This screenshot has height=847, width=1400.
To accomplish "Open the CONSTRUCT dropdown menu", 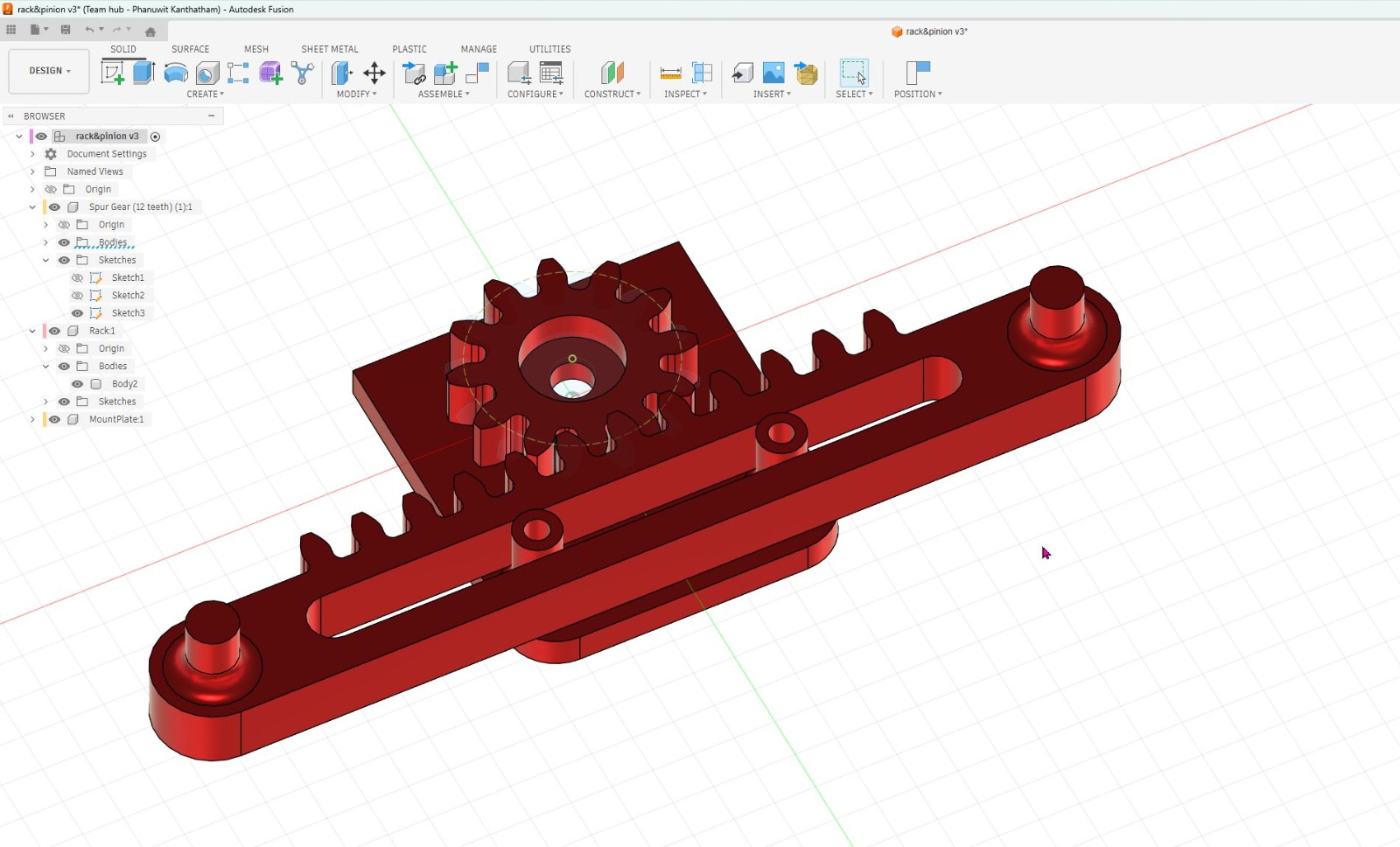I will tap(612, 94).
